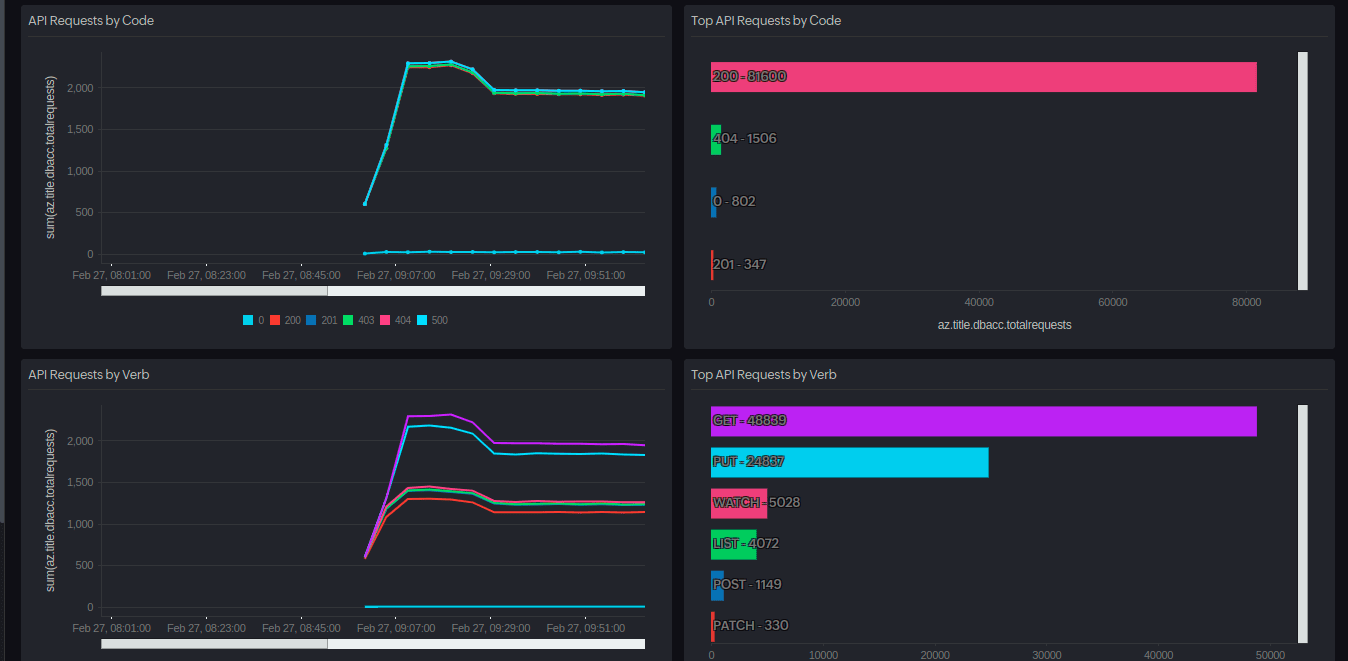The width and height of the screenshot is (1348, 661).
Task: Click the vertical scrollbar in Top API Requests by Verb
Action: click(x=1302, y=523)
